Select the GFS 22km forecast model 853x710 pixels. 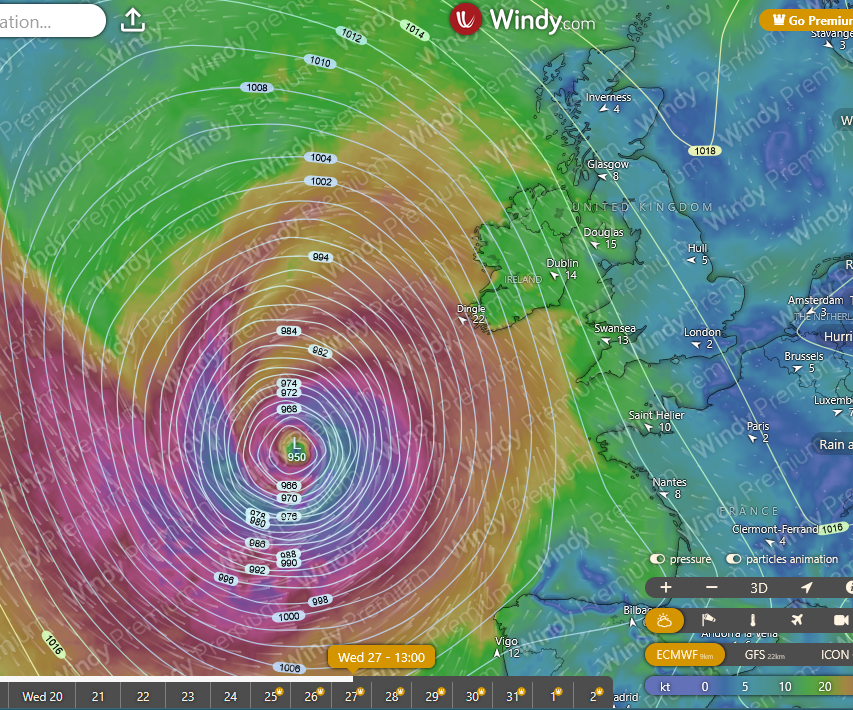[764, 655]
